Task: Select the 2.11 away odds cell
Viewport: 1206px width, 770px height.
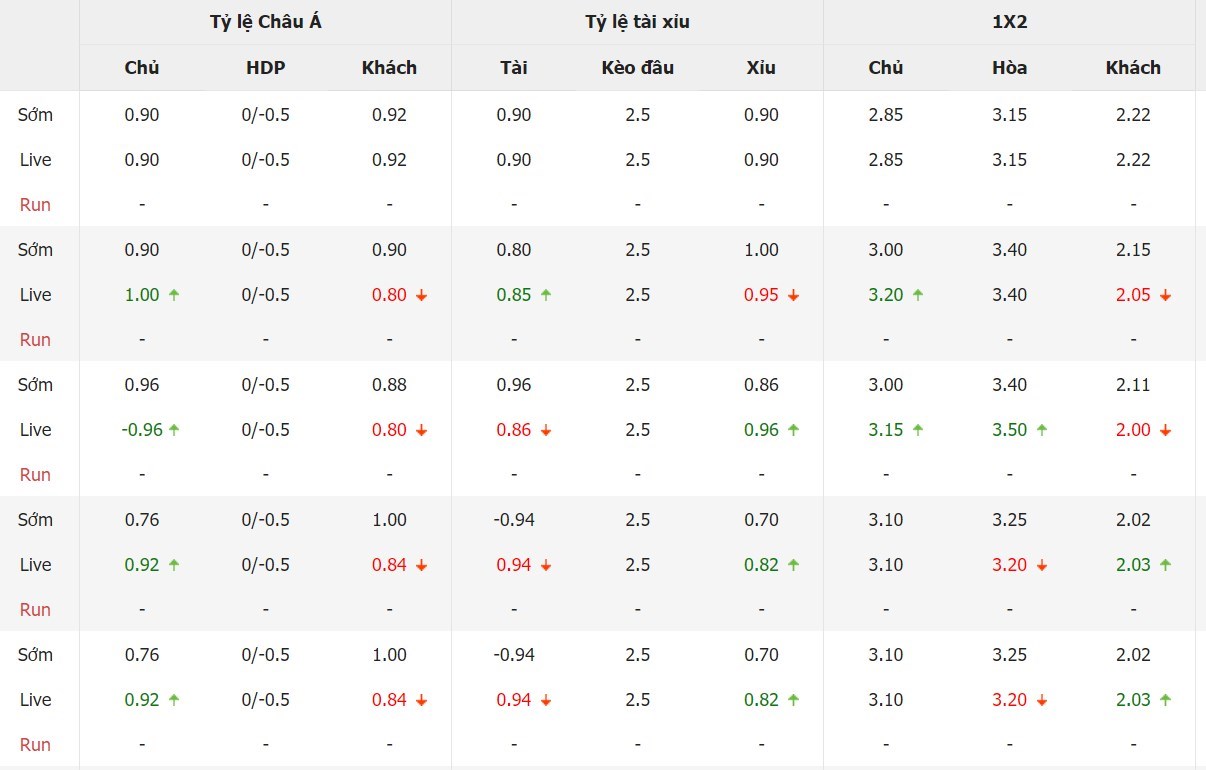Action: tap(1133, 385)
